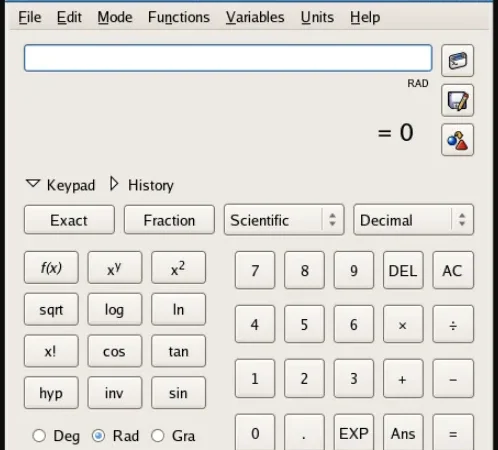Open the Decimal number base dropdown
498x450 pixels.
point(414,220)
